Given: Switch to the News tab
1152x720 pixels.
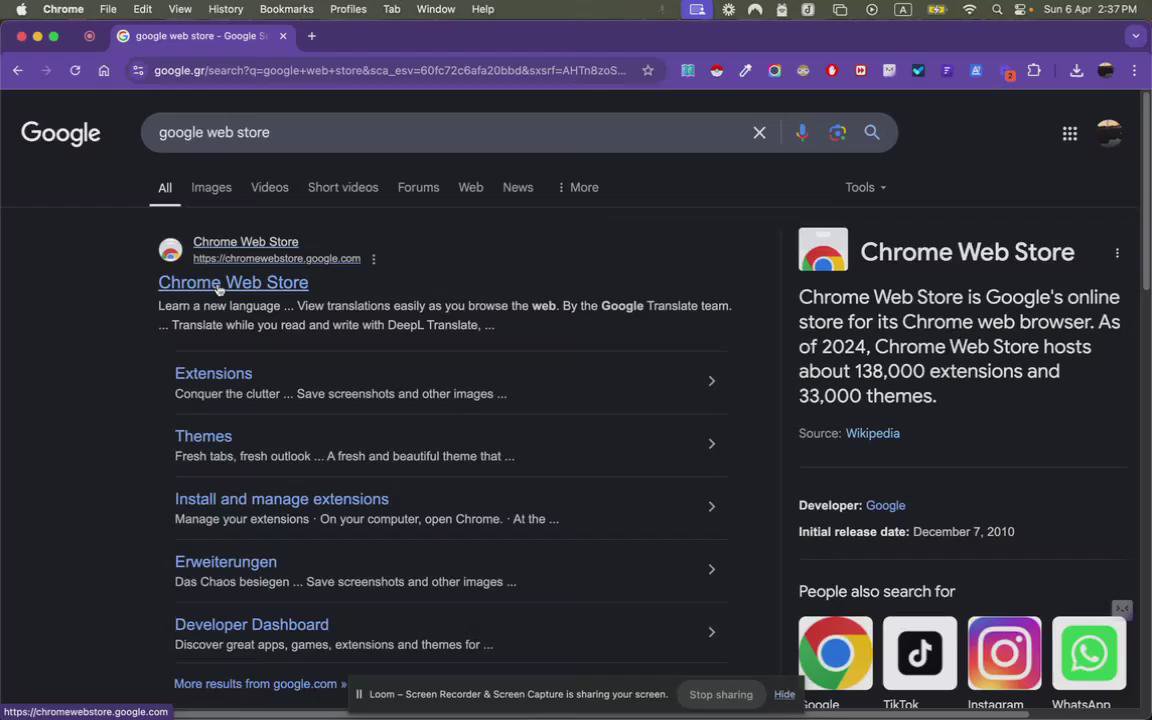Looking at the screenshot, I should click(518, 187).
